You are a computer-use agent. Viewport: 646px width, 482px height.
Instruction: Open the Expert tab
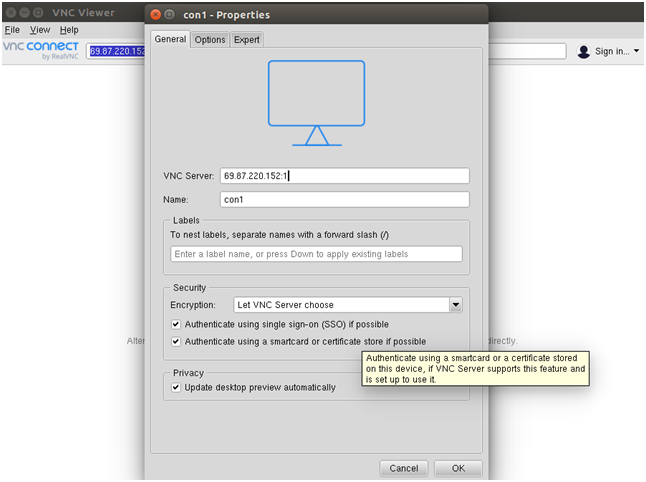[247, 40]
